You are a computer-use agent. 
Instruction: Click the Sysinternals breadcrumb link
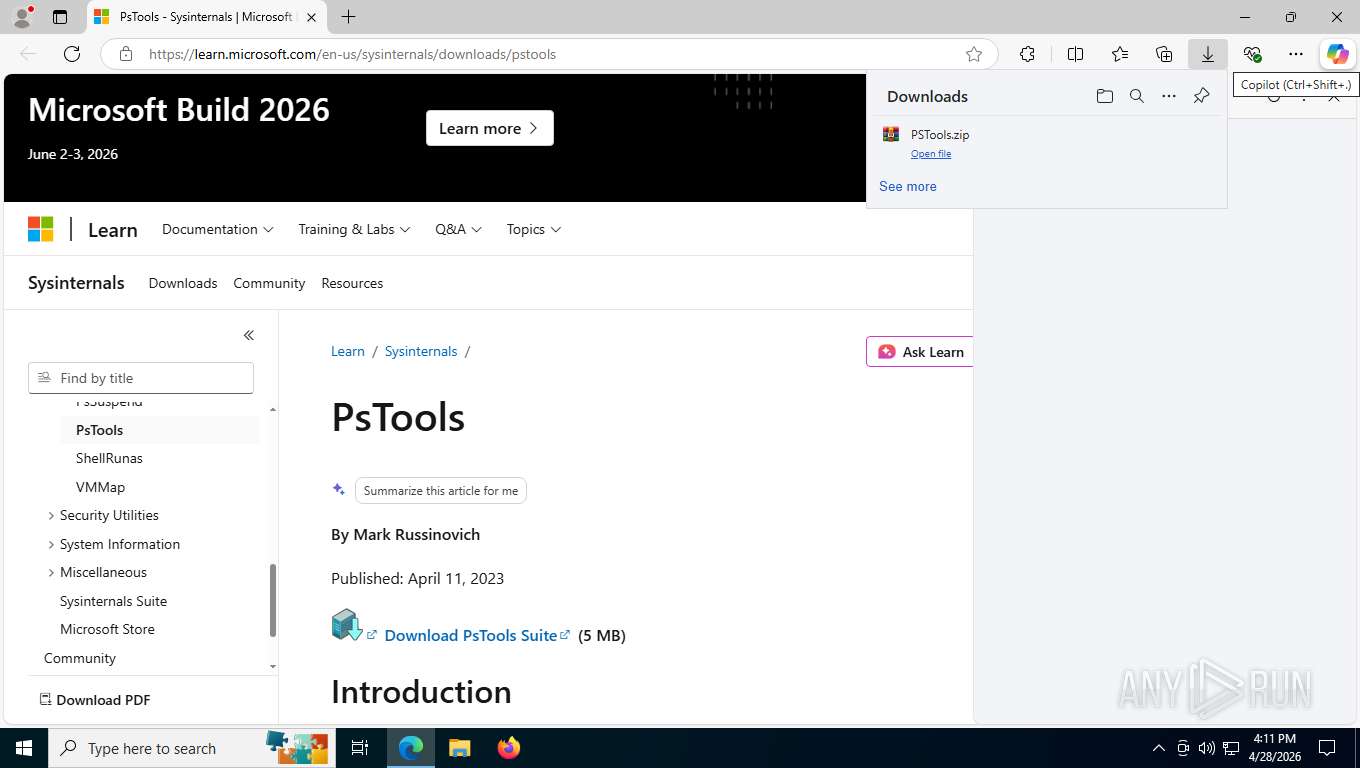[x=421, y=351]
